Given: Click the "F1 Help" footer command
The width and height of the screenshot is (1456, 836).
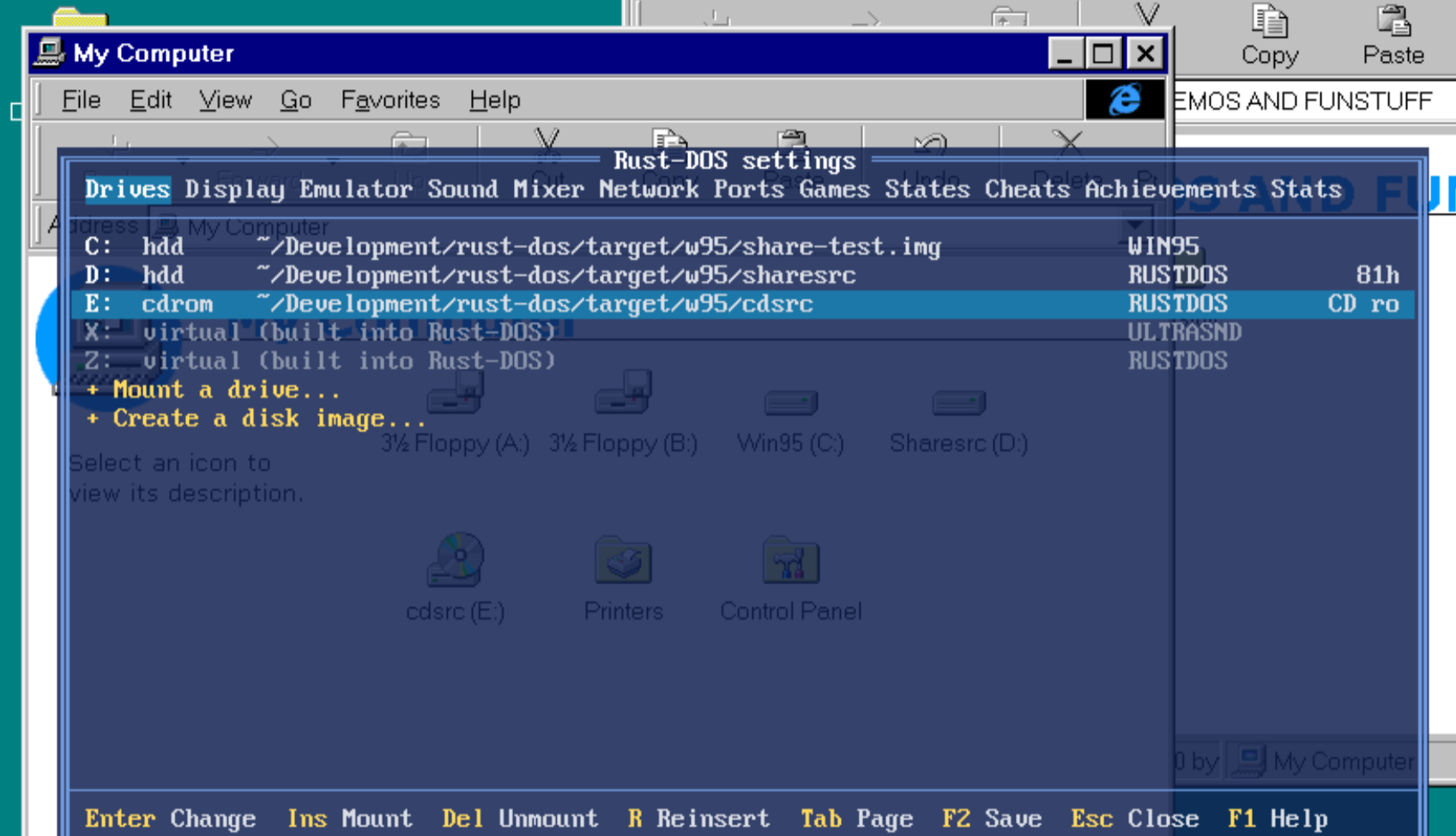Looking at the screenshot, I should [x=1278, y=819].
